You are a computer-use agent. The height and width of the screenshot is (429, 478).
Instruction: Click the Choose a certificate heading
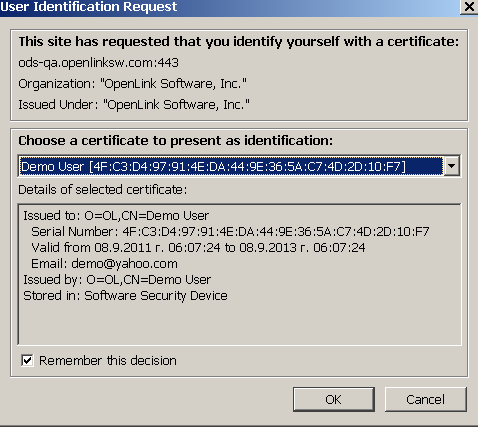tap(176, 140)
